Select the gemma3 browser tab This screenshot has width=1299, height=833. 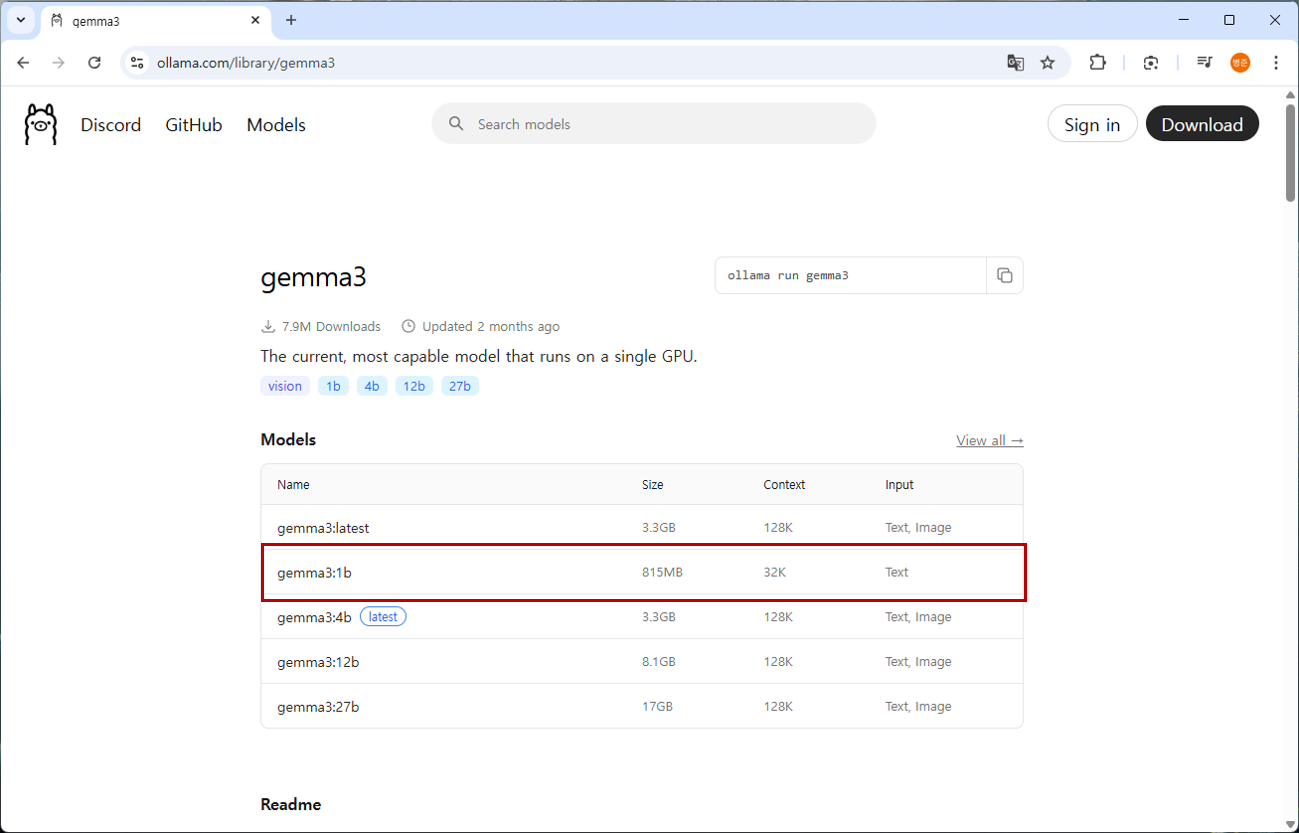(x=156, y=20)
